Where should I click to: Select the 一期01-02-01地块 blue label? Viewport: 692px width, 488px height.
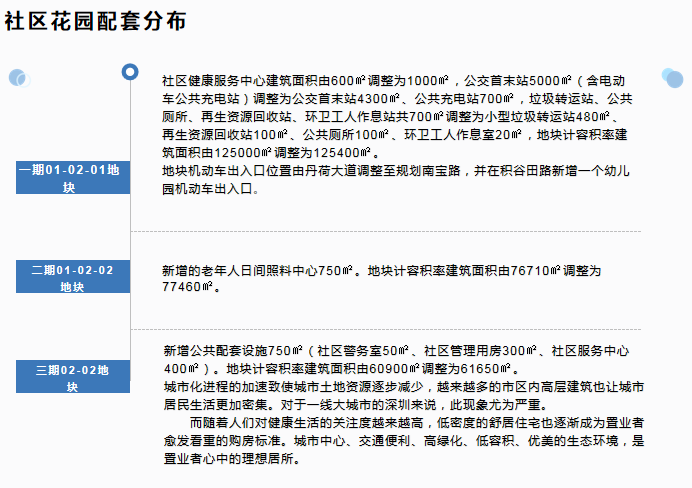pyautogui.click(x=73, y=178)
